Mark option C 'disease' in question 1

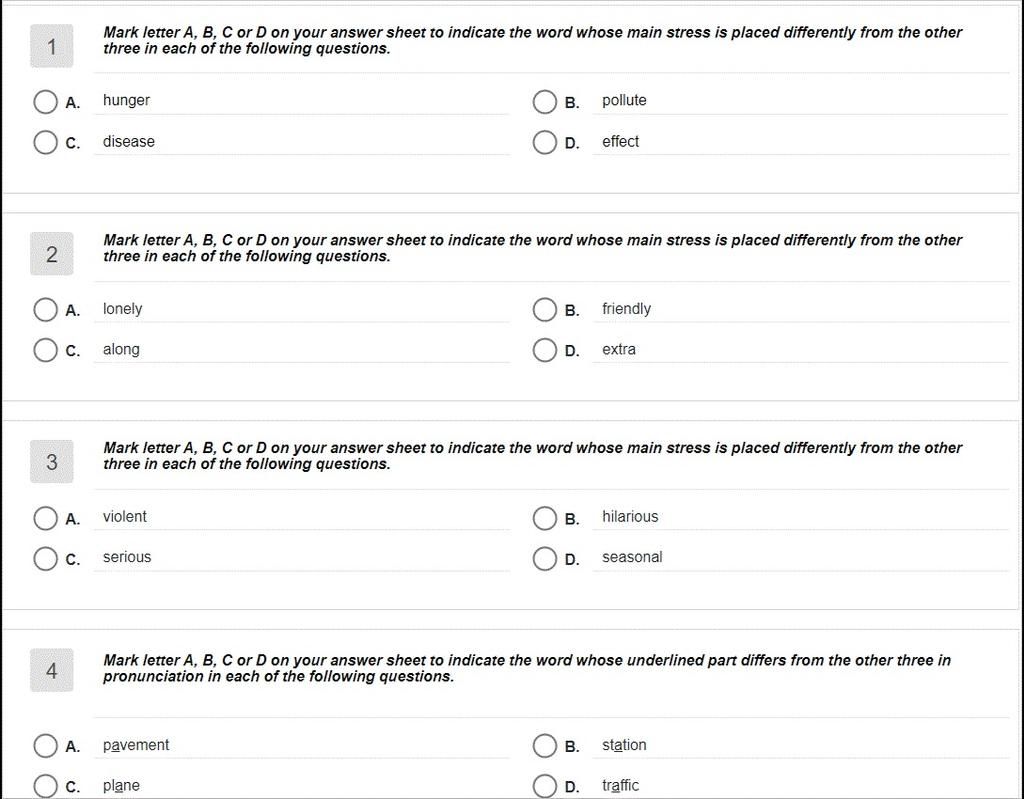pyautogui.click(x=45, y=142)
